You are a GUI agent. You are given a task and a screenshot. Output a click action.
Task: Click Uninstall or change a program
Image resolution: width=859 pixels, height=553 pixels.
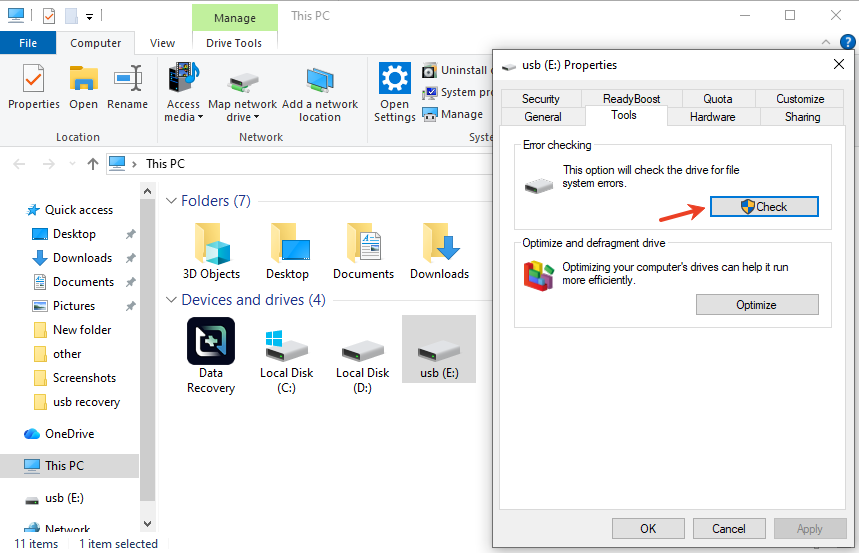coord(456,70)
